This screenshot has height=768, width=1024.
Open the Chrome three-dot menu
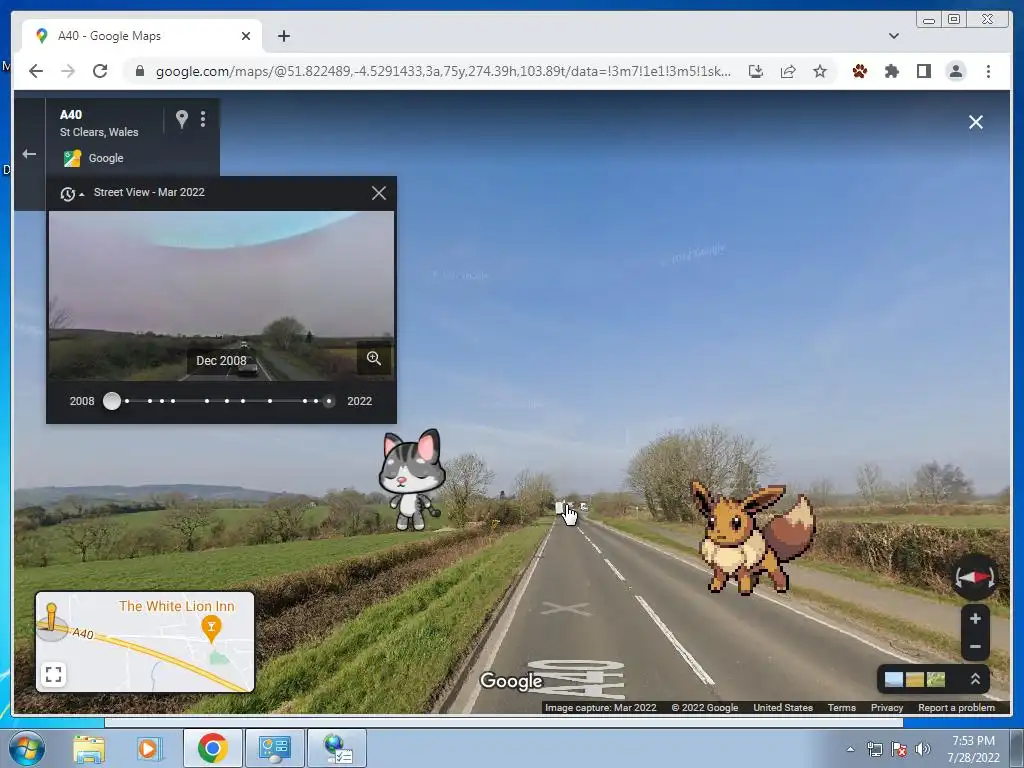point(988,71)
